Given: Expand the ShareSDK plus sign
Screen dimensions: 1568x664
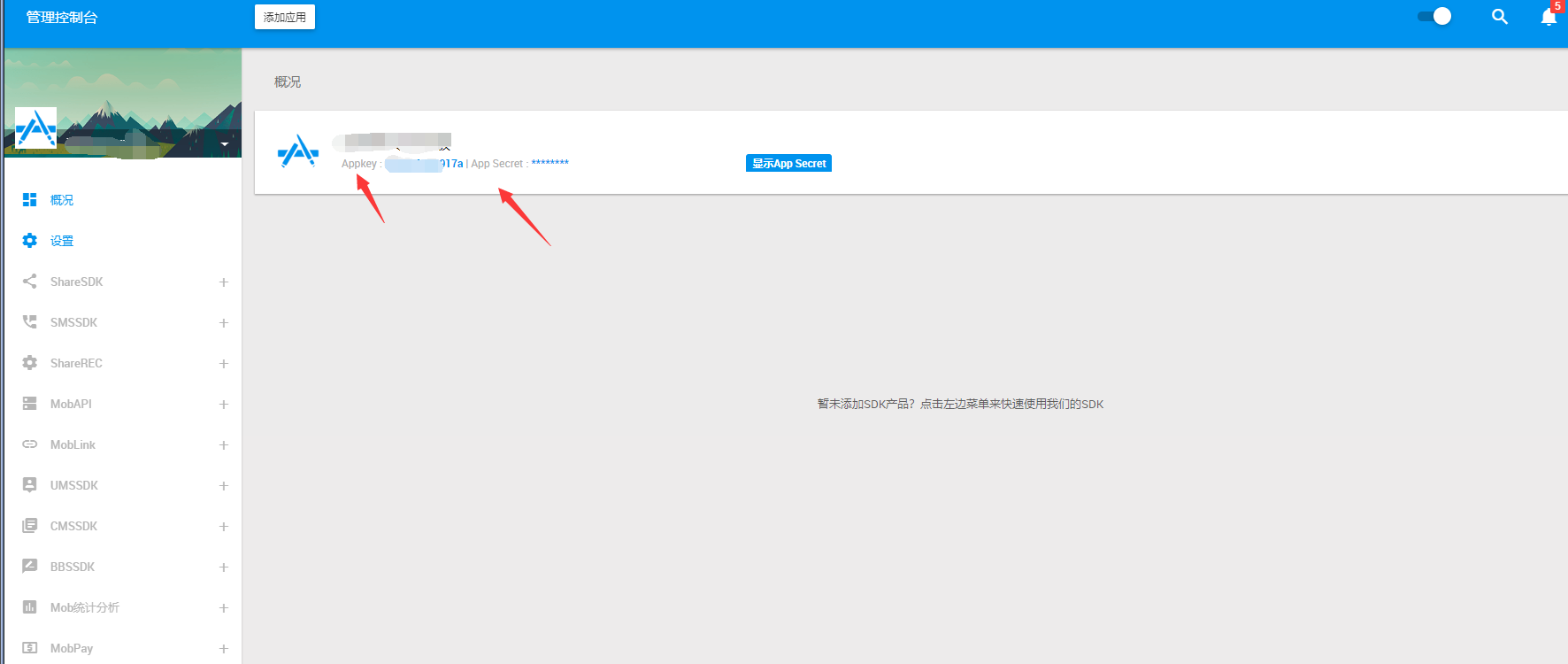Looking at the screenshot, I should 224,282.
